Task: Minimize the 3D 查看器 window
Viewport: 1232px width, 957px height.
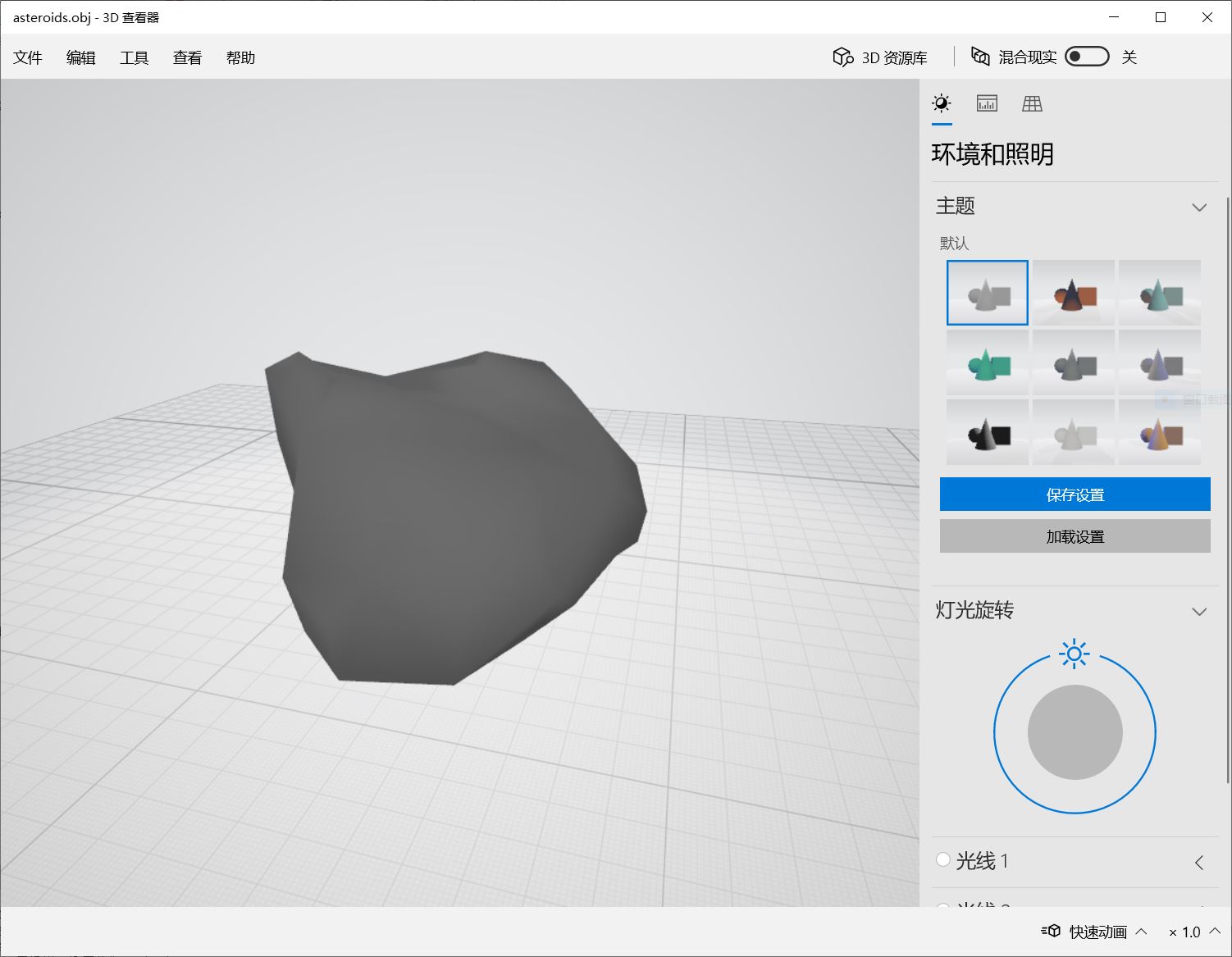Action: (x=1114, y=17)
